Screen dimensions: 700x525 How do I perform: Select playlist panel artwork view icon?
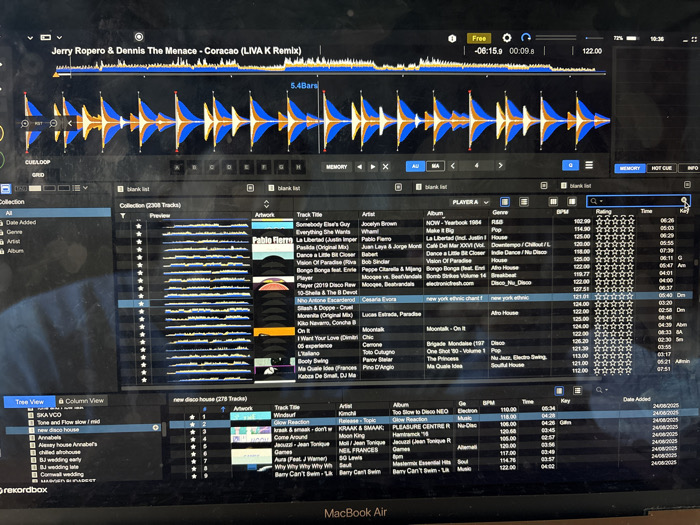[559, 391]
